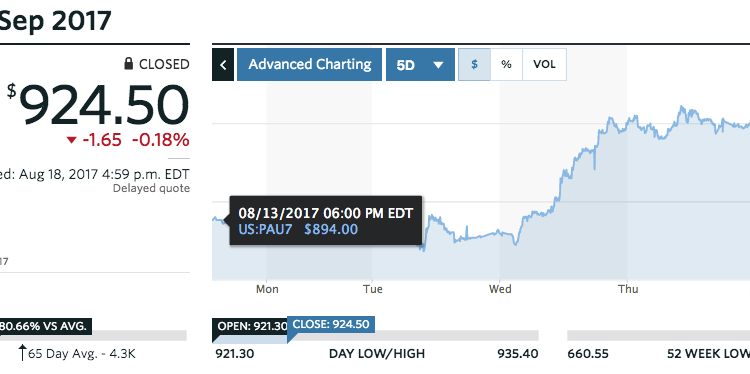Screen dimensions: 750x374
Task: Click the OPEN: 921.30 range label
Action: pyautogui.click(x=250, y=326)
